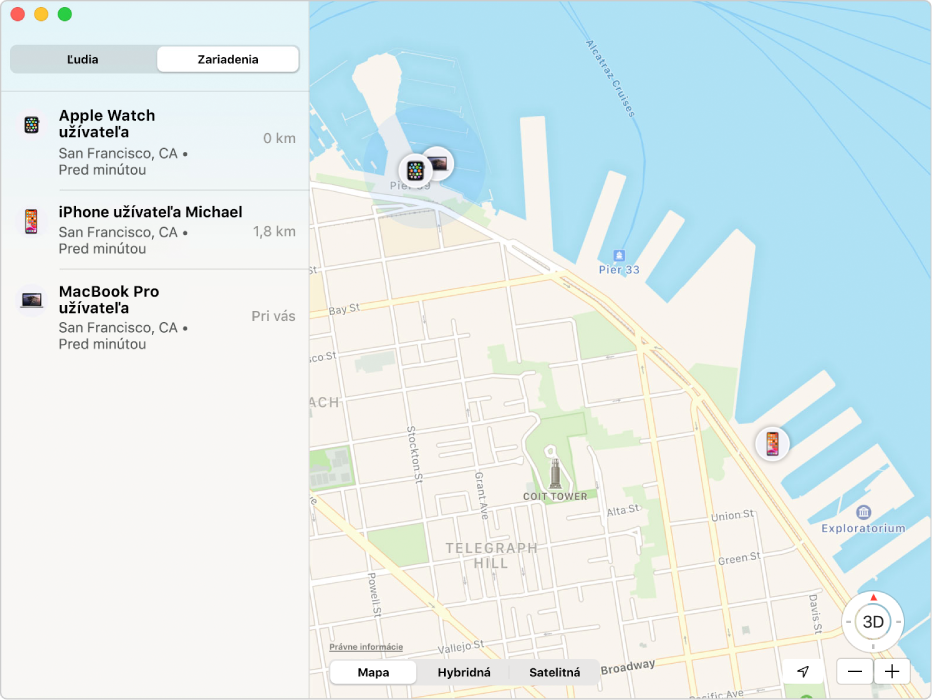Click the "Powell St" street label
The image size is (934, 700).
[373, 594]
